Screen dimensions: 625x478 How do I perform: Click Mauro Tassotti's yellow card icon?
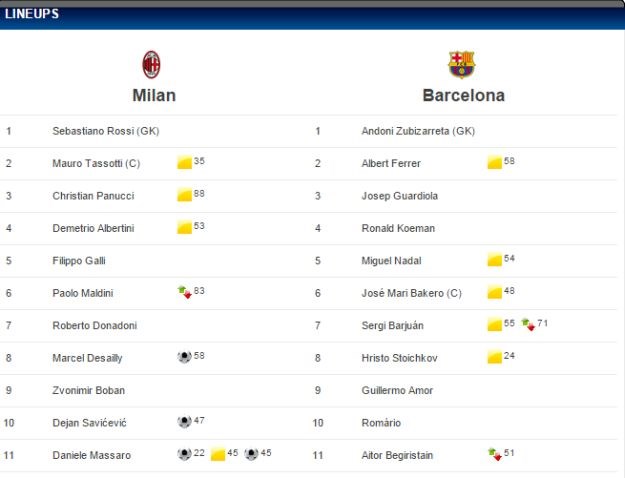(x=185, y=162)
